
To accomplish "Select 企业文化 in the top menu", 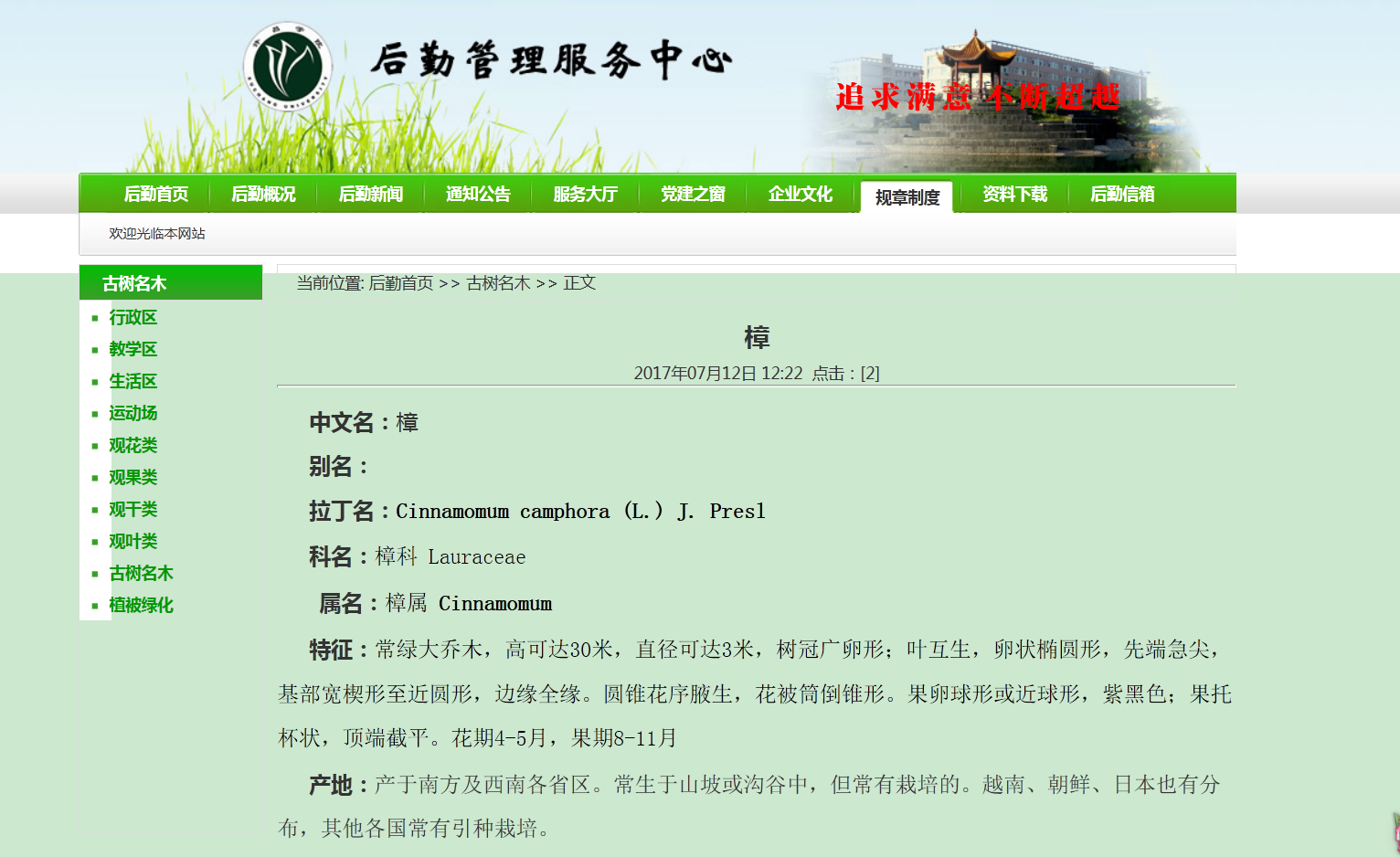I will pyautogui.click(x=801, y=195).
